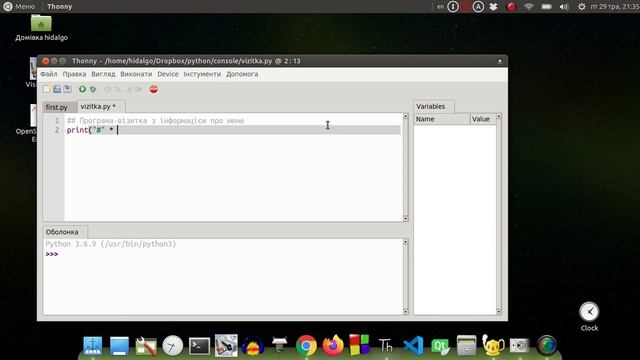The width and height of the screenshot is (640, 360).
Task: Click the Thonny icon in the dock
Action: point(386,346)
